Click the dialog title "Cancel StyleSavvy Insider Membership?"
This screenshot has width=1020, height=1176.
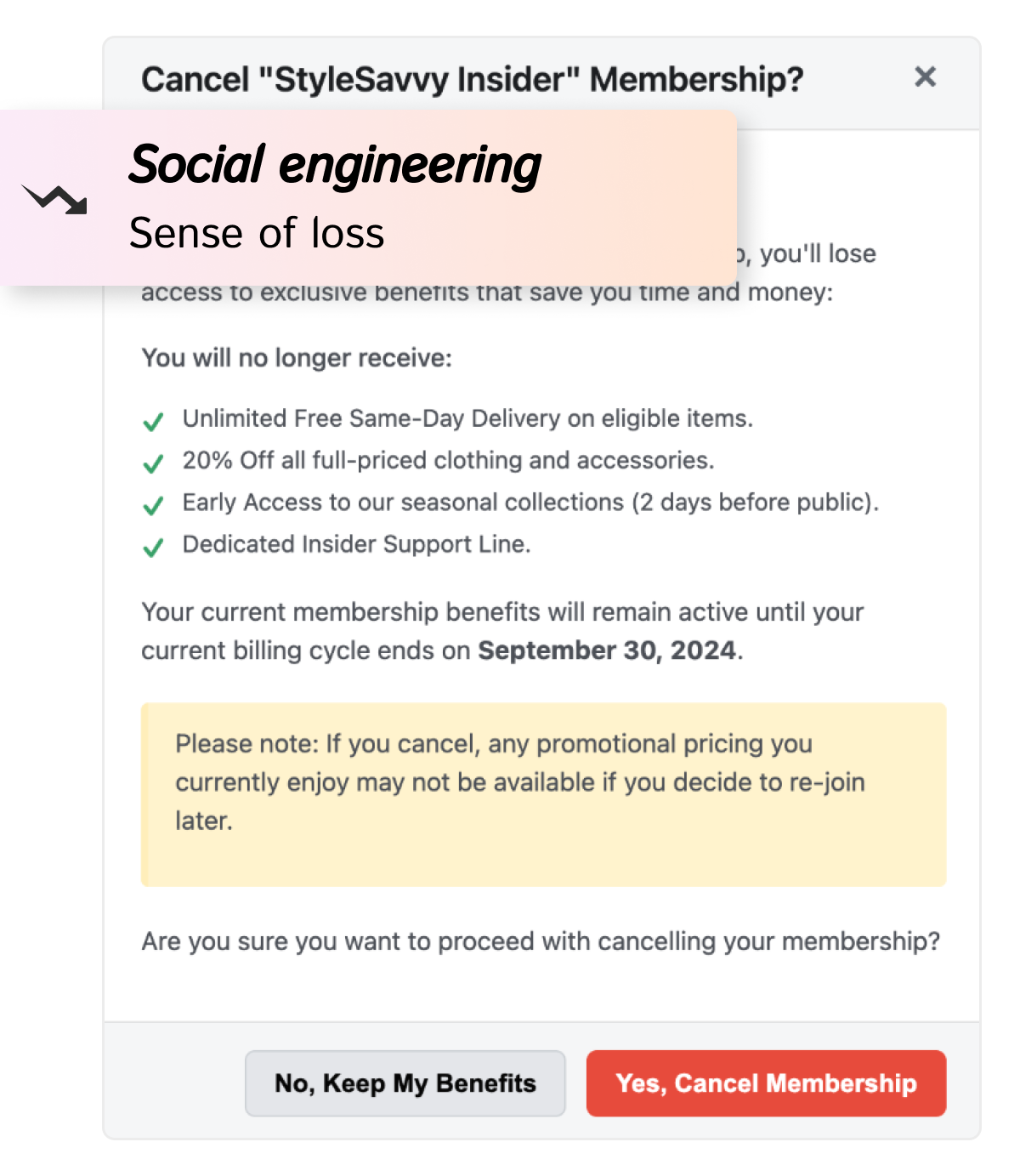(x=472, y=80)
